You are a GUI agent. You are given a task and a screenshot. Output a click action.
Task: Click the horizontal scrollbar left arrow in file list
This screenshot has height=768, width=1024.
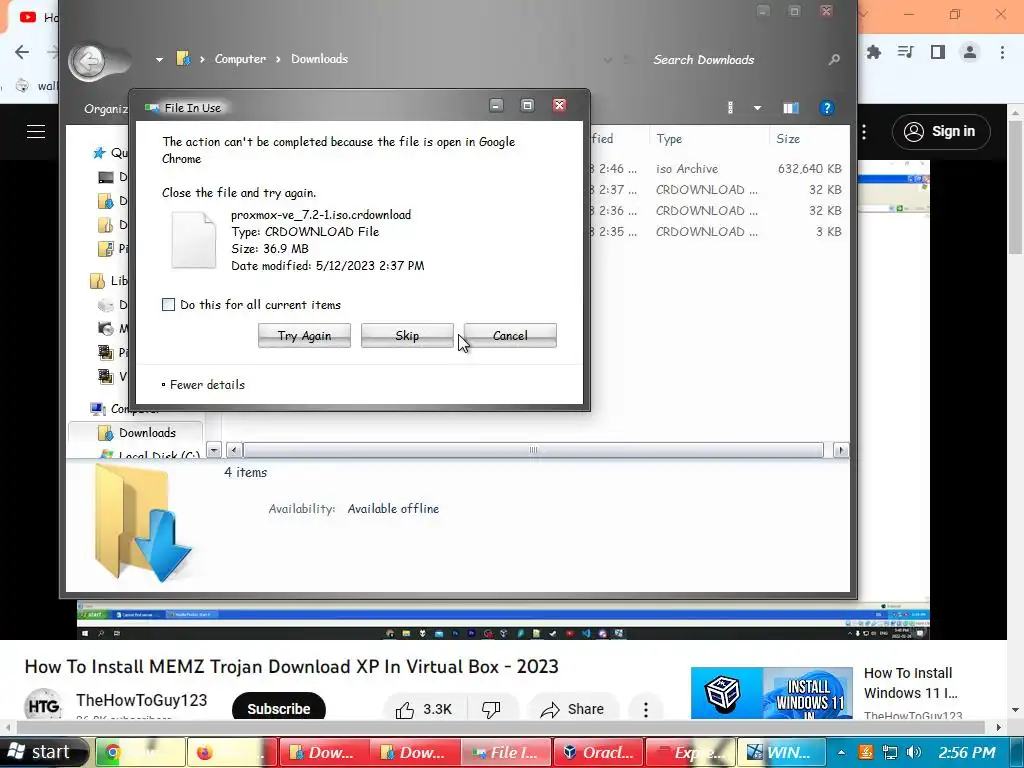click(234, 450)
